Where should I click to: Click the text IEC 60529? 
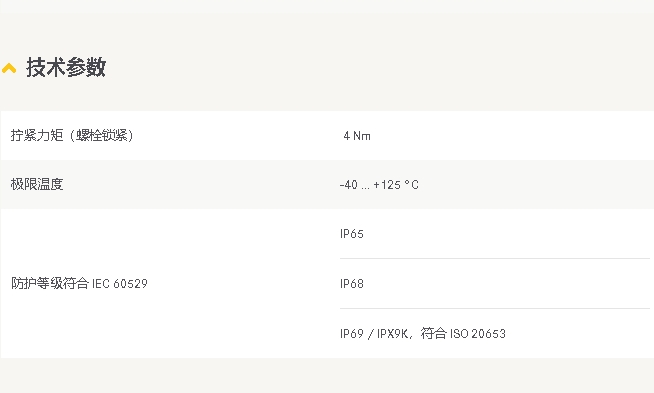[120, 284]
